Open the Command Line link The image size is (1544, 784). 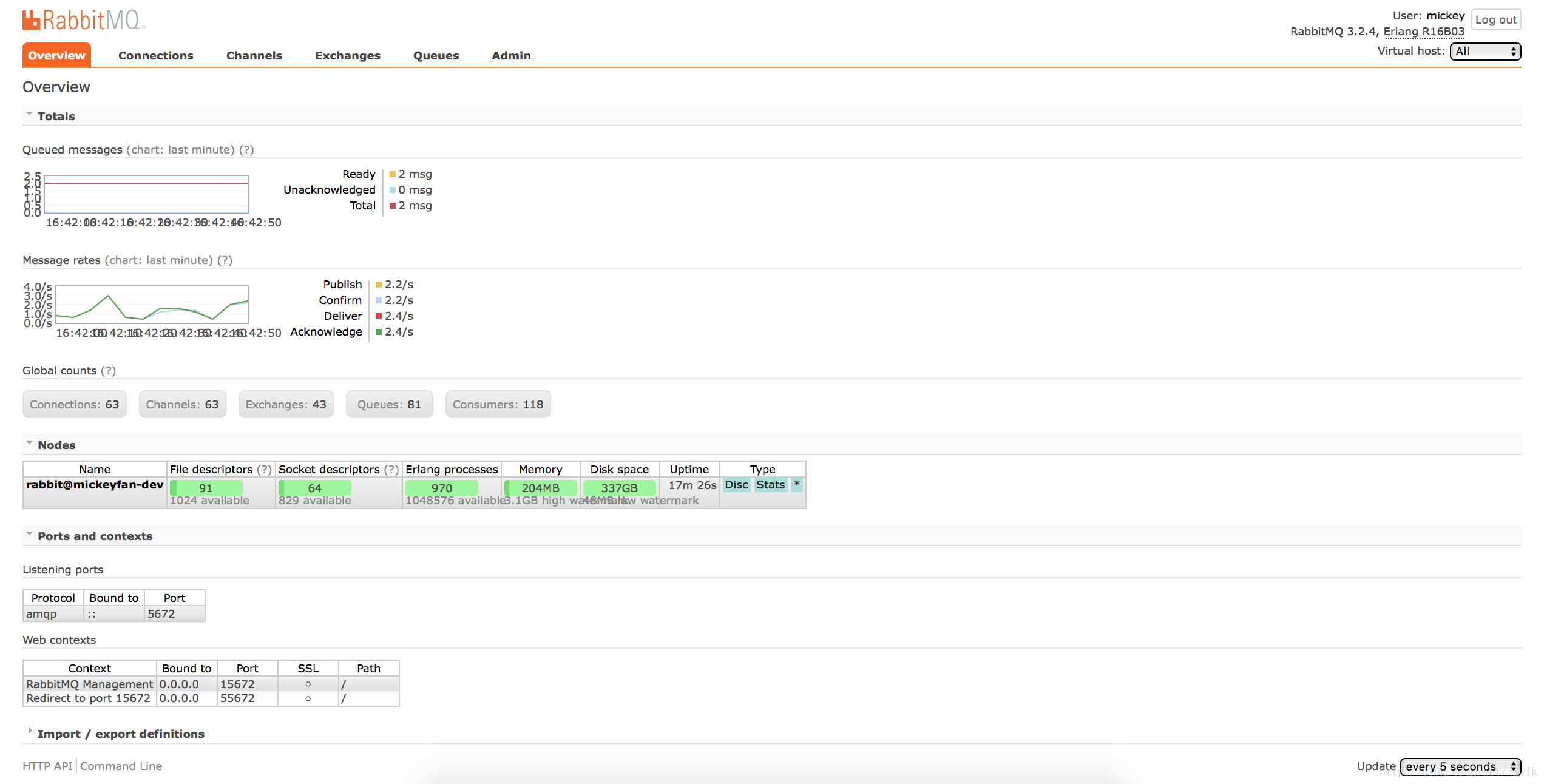[x=121, y=766]
